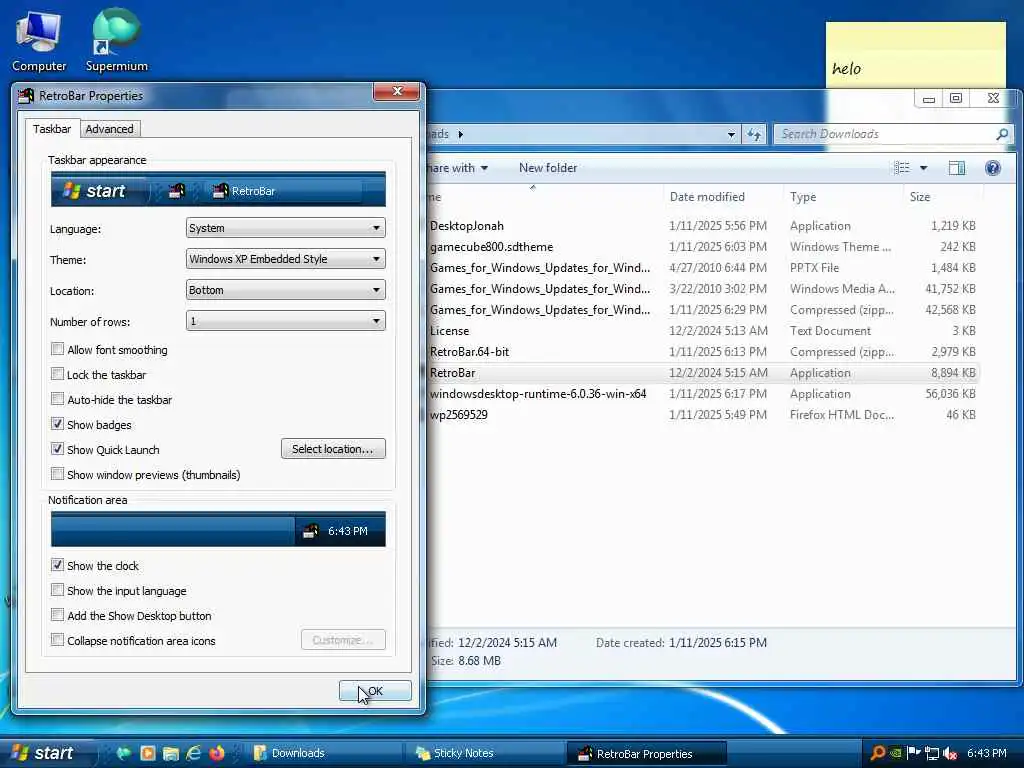The height and width of the screenshot is (768, 1024).
Task: Open the Number of rows dropdown
Action: (x=285, y=321)
